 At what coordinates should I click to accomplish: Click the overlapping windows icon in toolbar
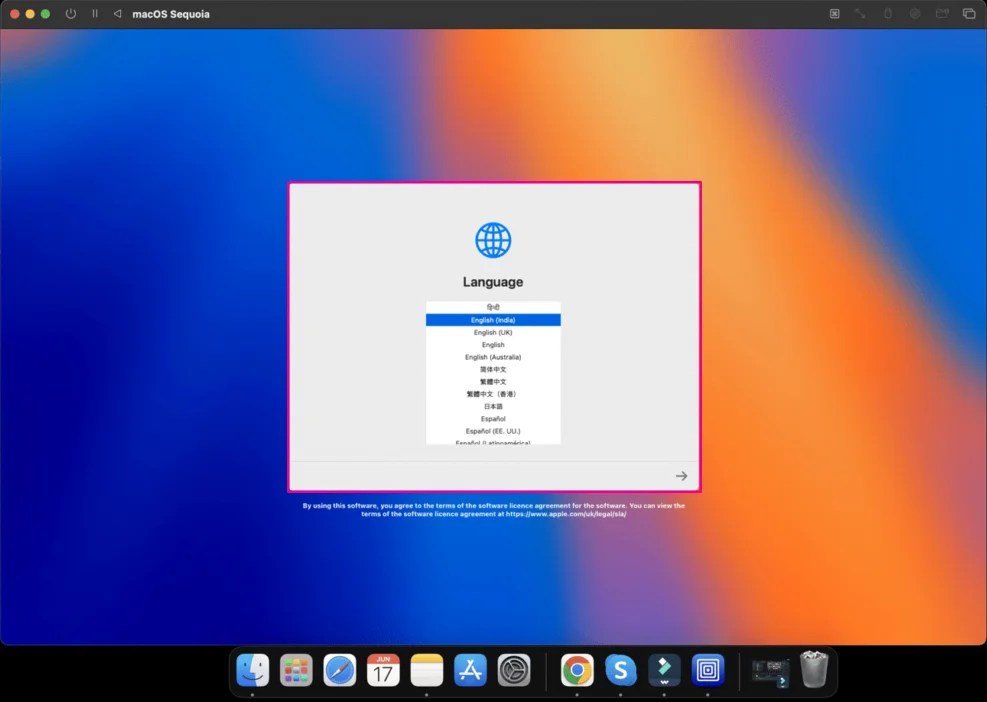(969, 13)
